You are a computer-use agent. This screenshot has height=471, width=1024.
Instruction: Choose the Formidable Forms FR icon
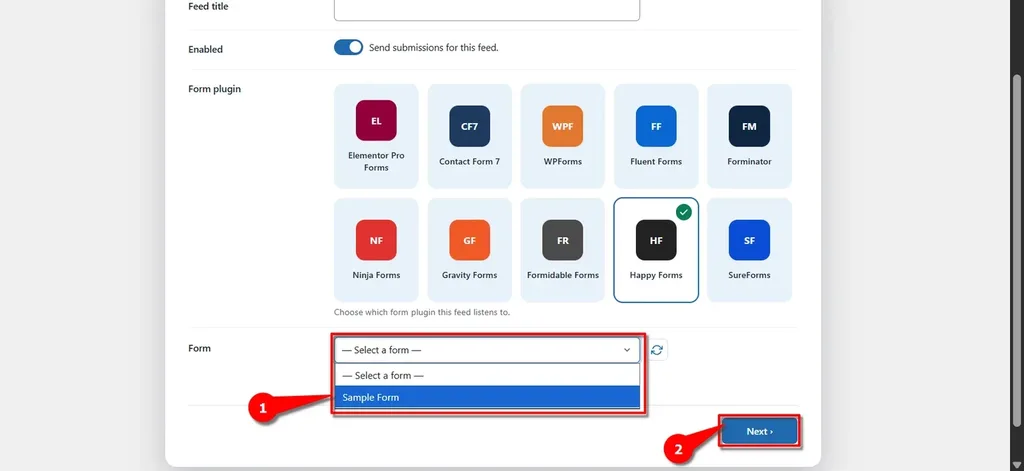tap(562, 240)
